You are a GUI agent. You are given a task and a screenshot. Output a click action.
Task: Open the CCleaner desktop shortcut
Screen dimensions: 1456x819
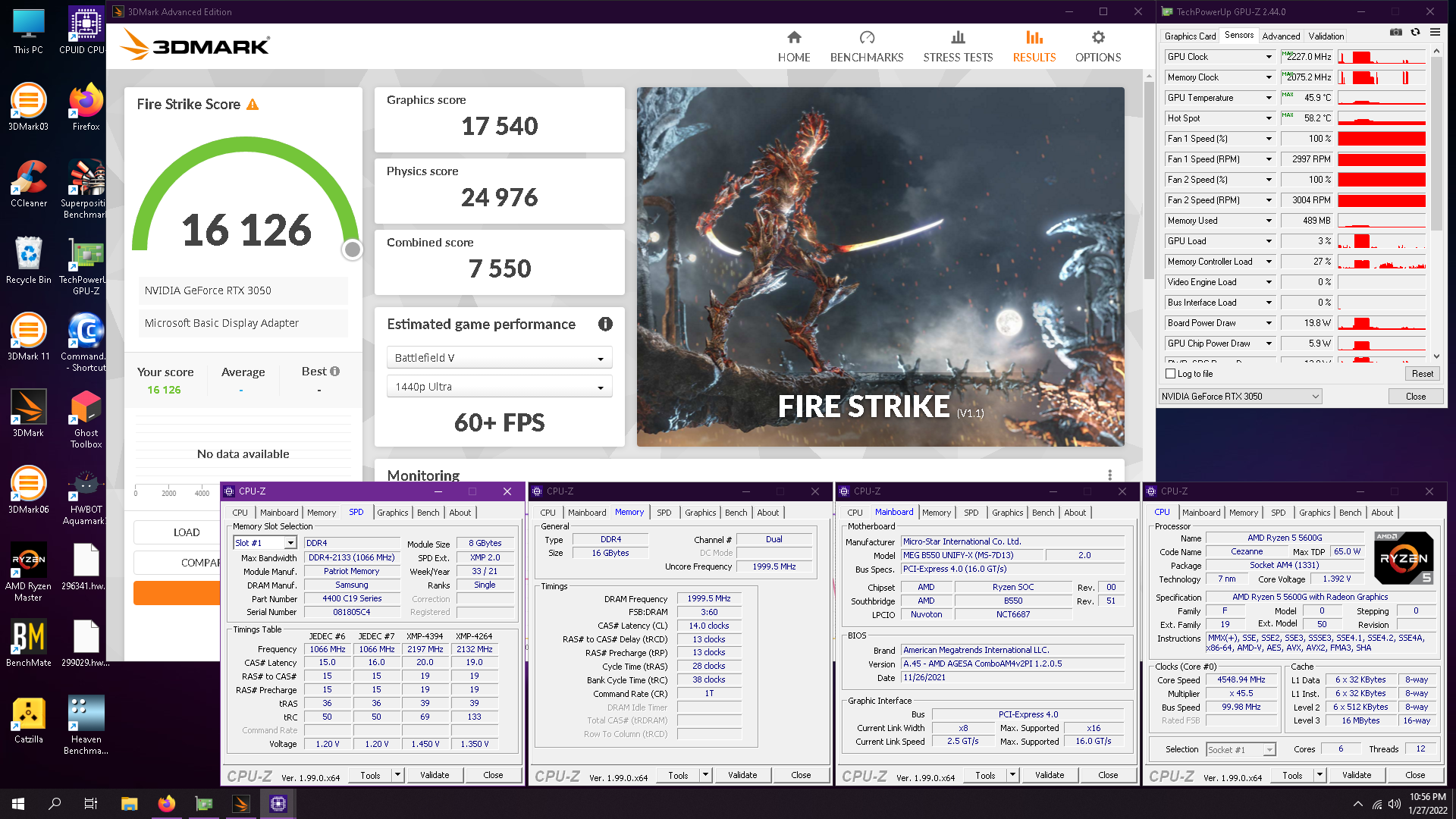pos(28,184)
